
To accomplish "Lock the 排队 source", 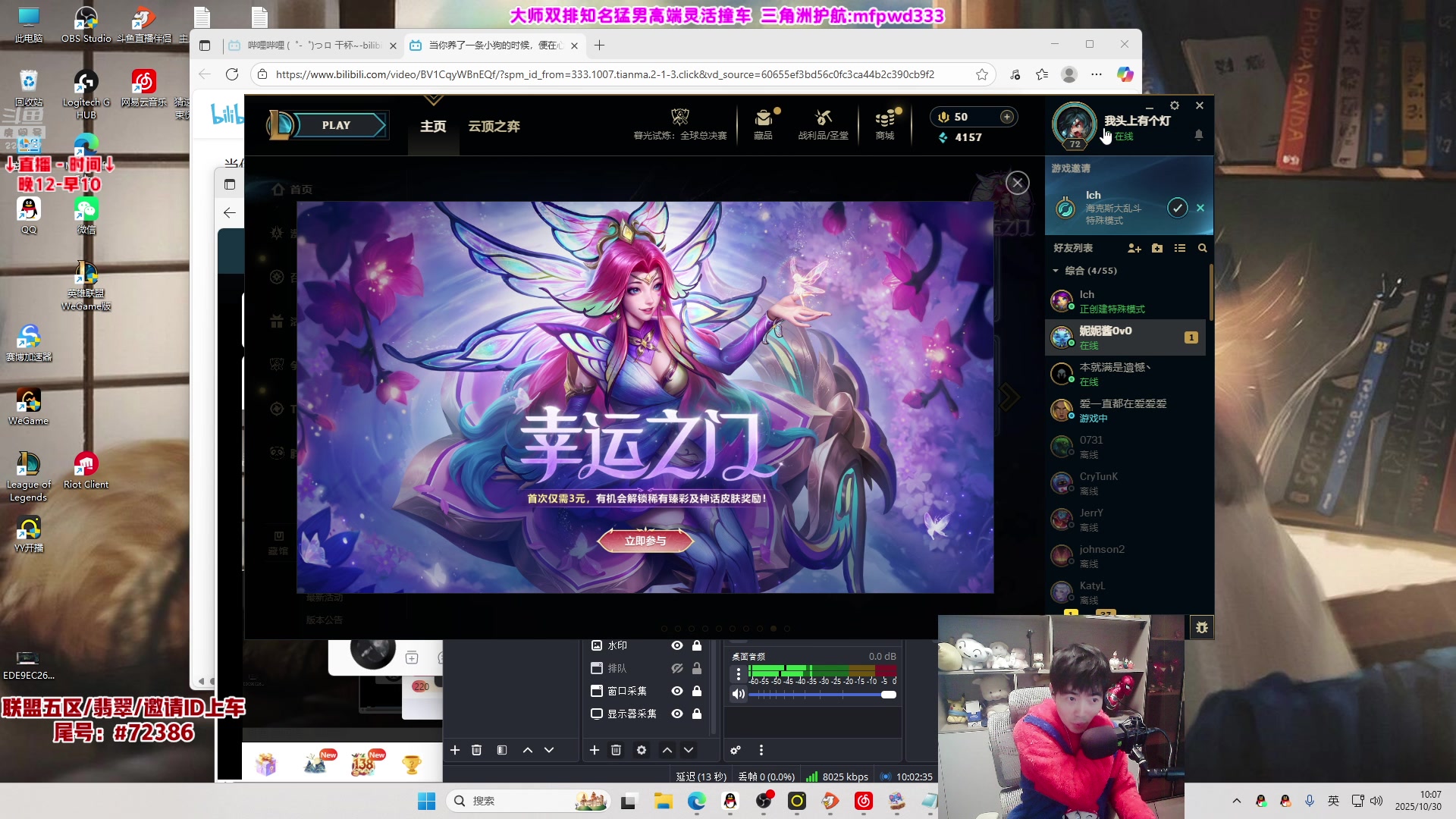I will (697, 668).
